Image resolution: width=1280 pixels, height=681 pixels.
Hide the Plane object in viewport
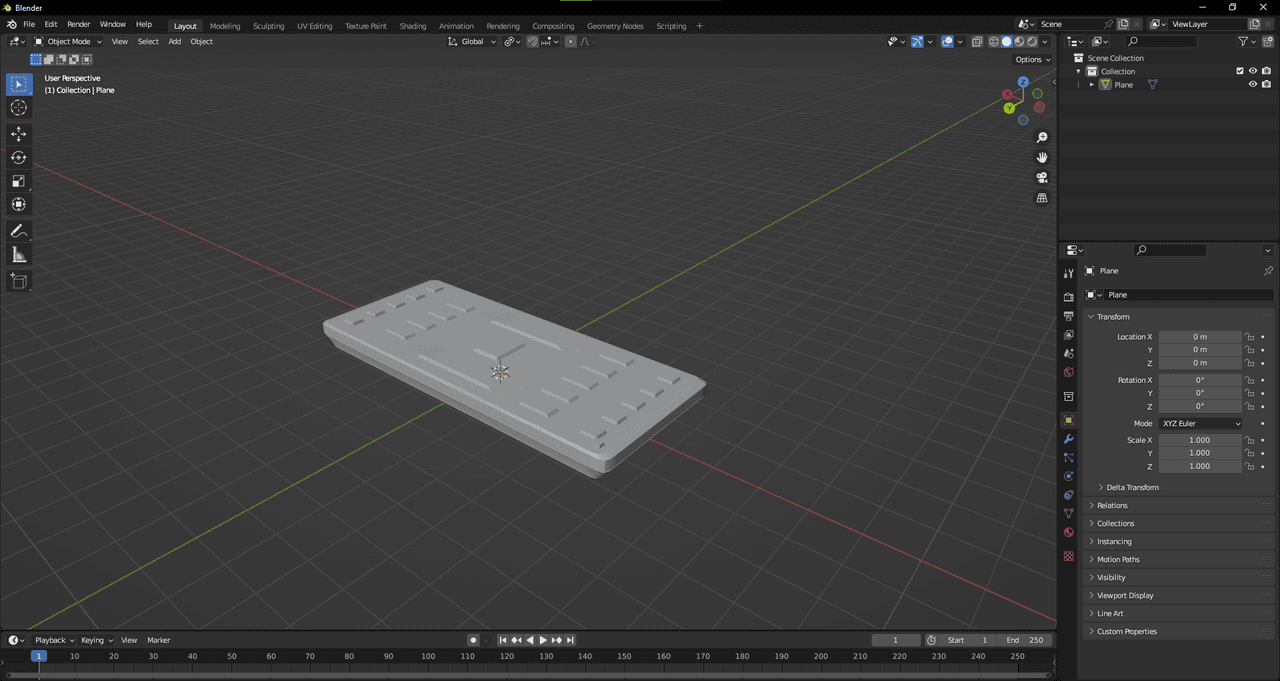1252,85
